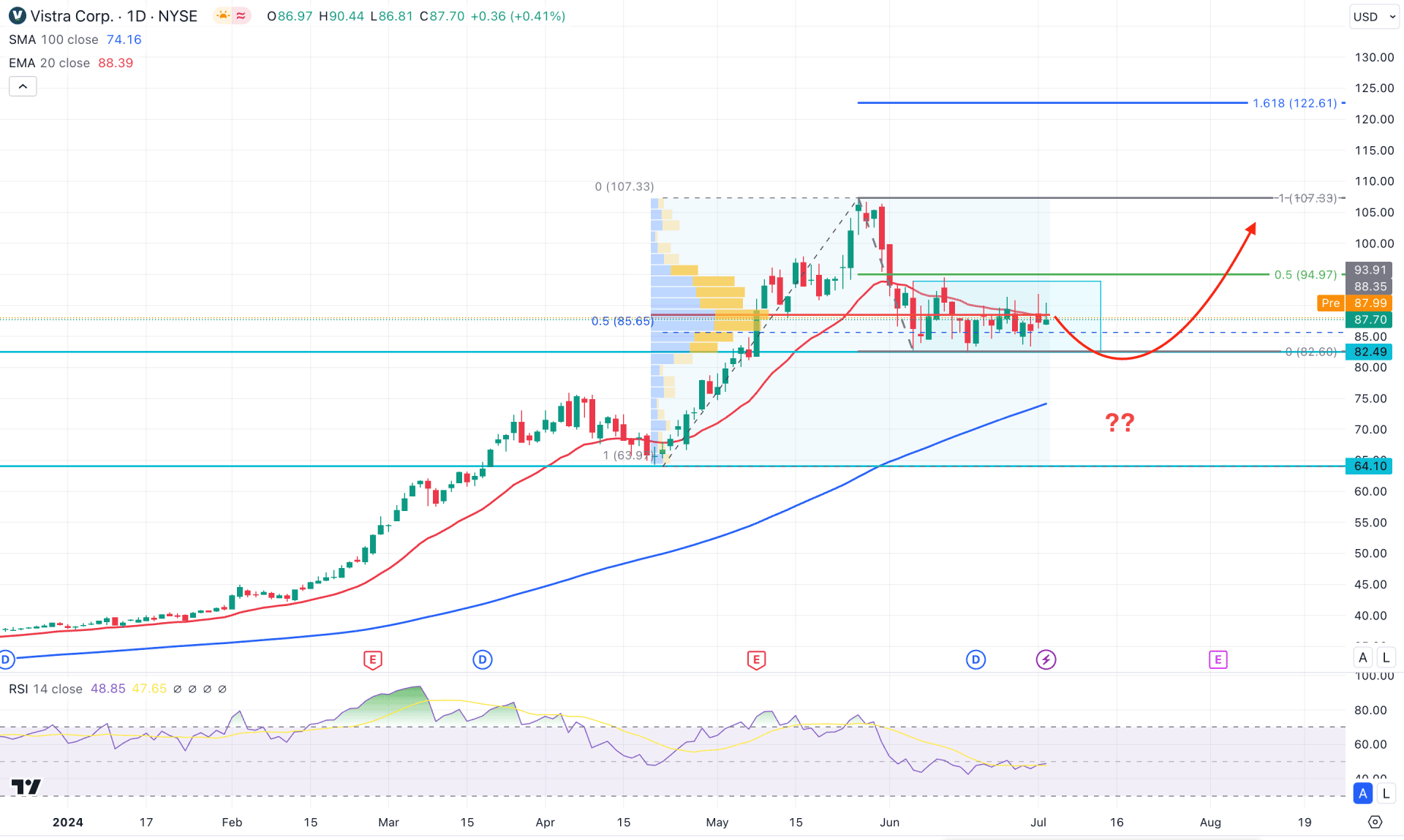Click the Vistra Corp. symbol logo

[17, 15]
